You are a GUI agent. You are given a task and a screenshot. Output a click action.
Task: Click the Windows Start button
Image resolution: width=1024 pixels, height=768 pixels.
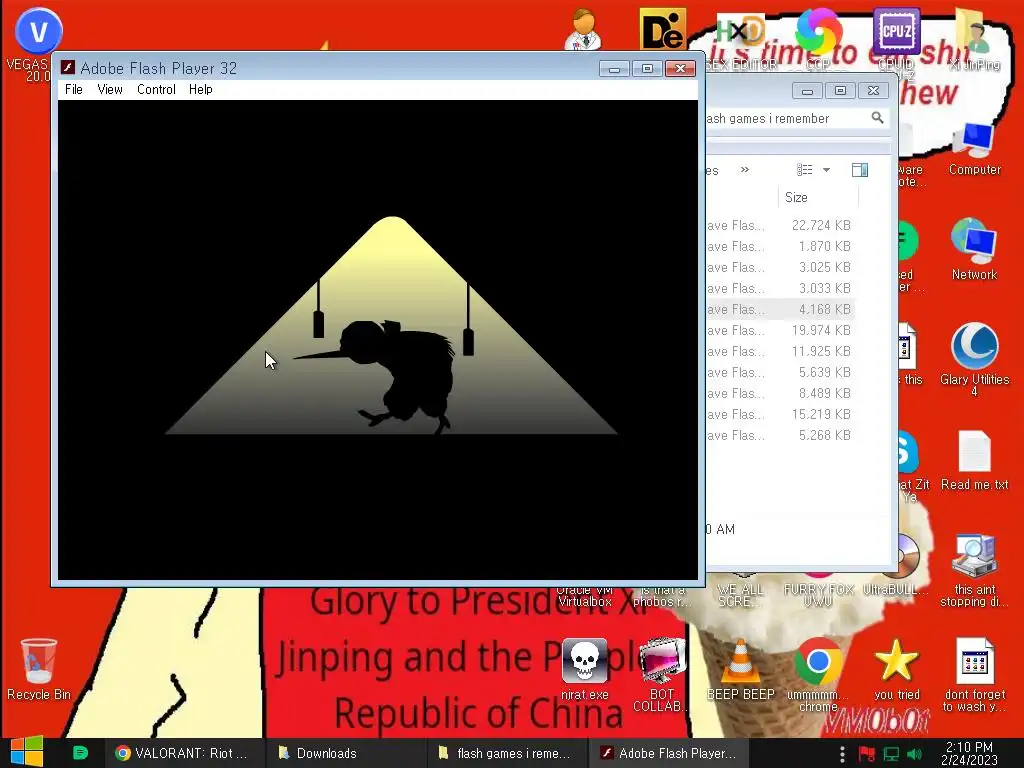pos(27,752)
